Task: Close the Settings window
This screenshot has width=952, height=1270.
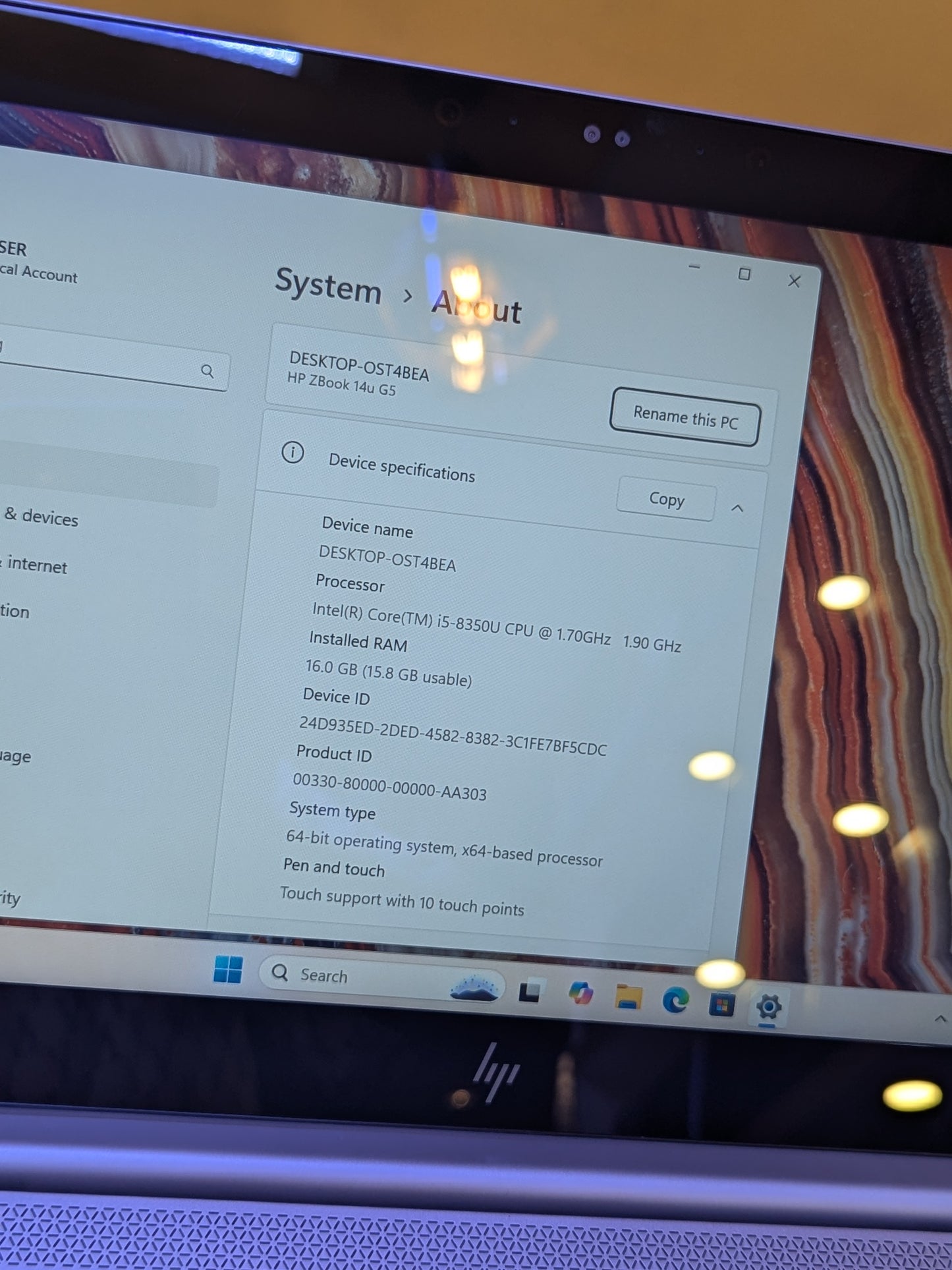Action: tap(795, 281)
